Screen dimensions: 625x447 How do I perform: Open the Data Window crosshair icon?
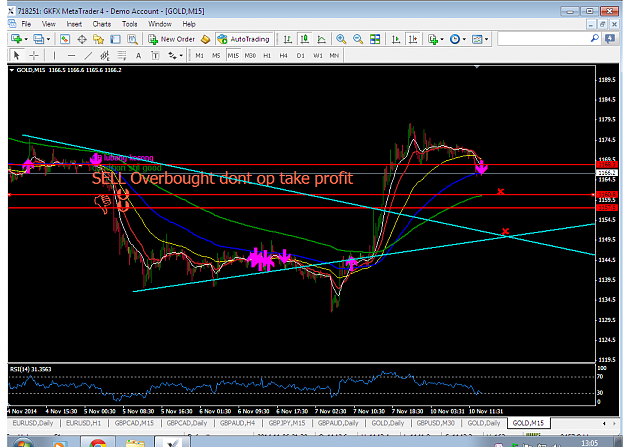[82, 39]
